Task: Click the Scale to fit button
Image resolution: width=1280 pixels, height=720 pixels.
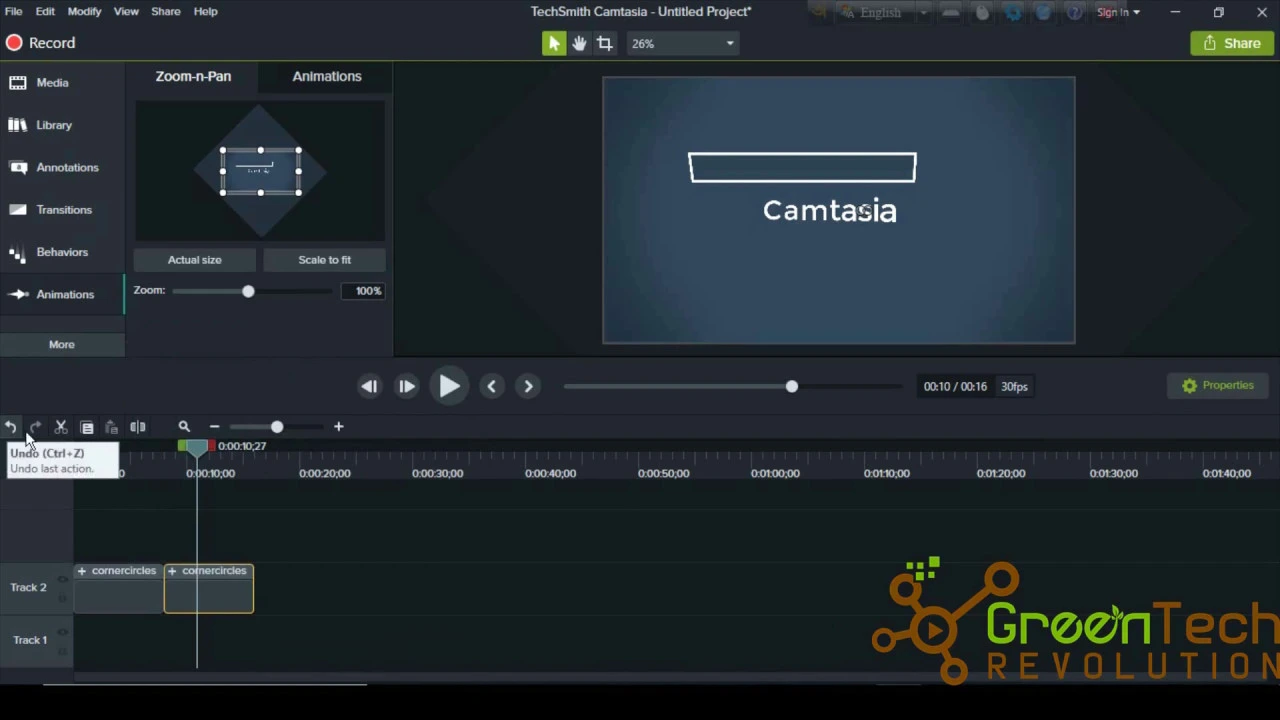Action: 325,260
